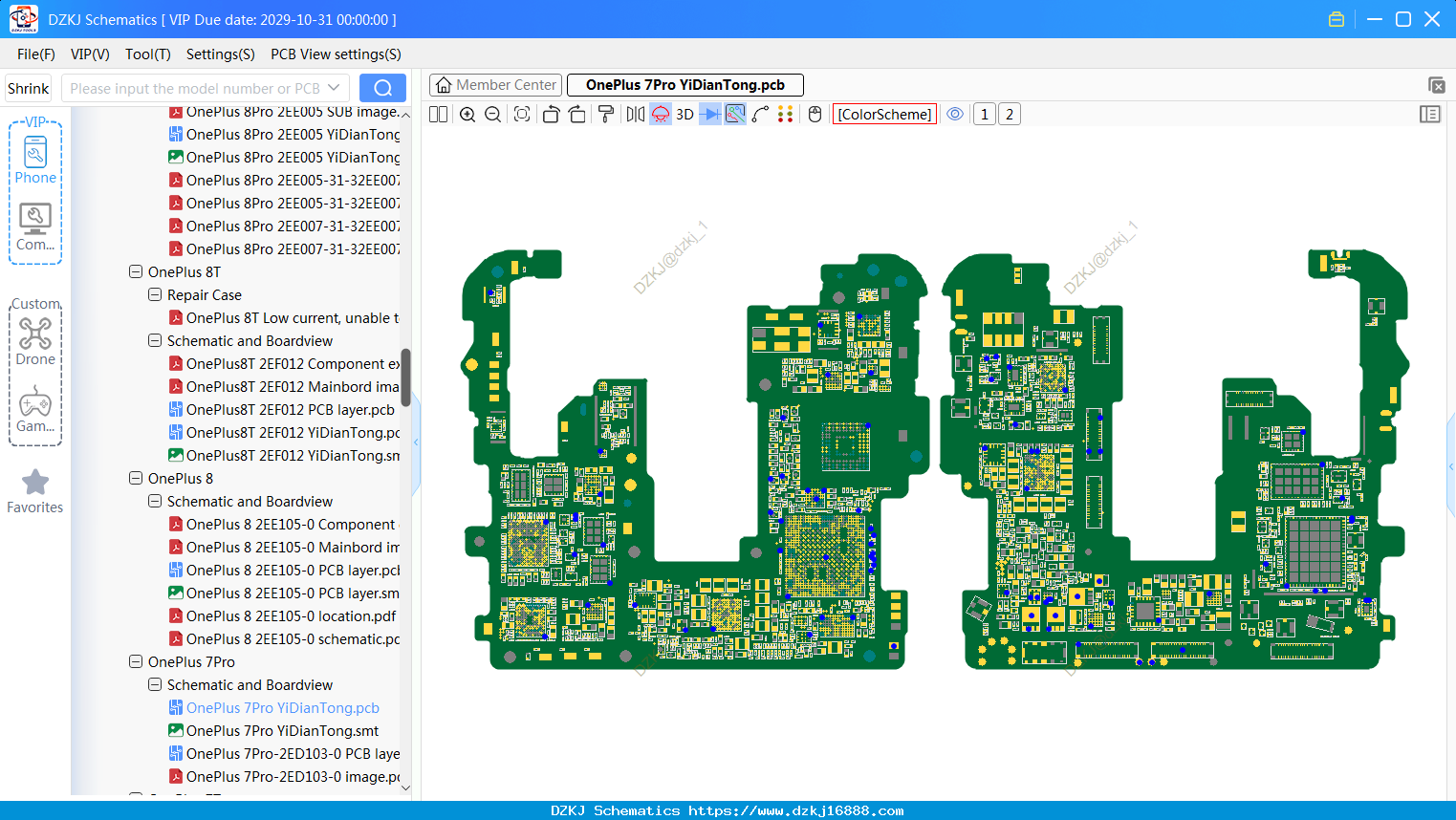Switch to the Member Center tab
Image resolution: width=1456 pixels, height=820 pixels.
[496, 85]
